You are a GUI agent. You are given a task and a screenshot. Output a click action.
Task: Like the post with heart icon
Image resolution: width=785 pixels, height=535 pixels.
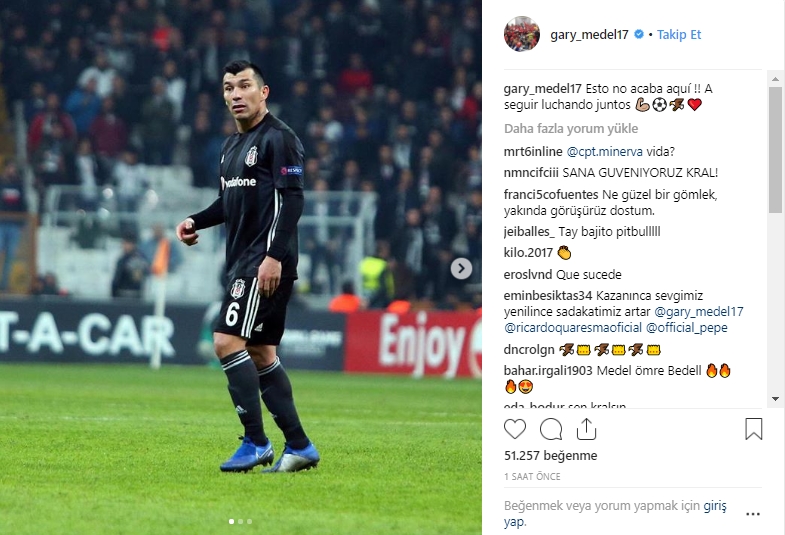[x=515, y=429]
